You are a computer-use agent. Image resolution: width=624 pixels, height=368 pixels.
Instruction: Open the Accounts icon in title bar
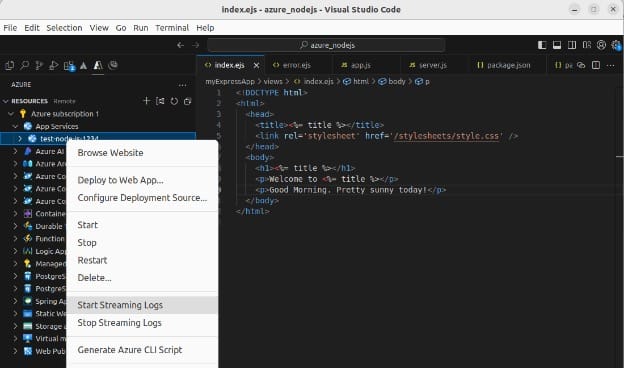click(601, 45)
